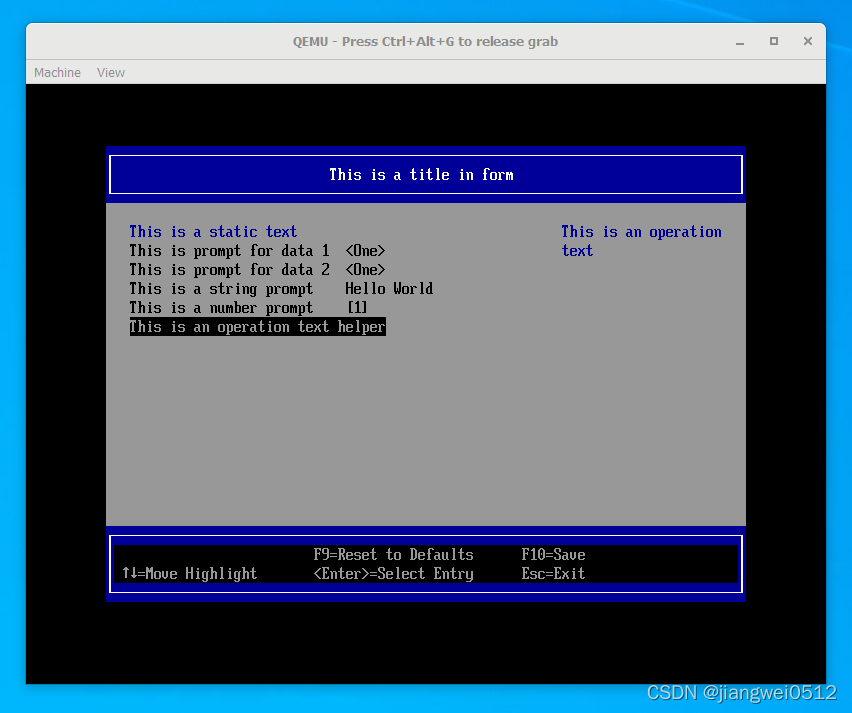The width and height of the screenshot is (852, 713).
Task: Select the 'number prompt' entry
Action: coord(221,308)
